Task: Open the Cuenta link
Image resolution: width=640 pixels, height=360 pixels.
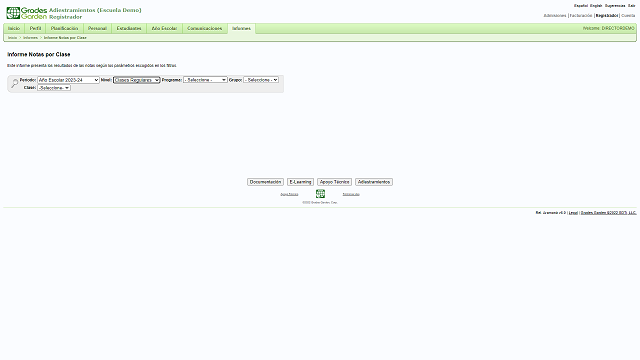Action: 628,16
